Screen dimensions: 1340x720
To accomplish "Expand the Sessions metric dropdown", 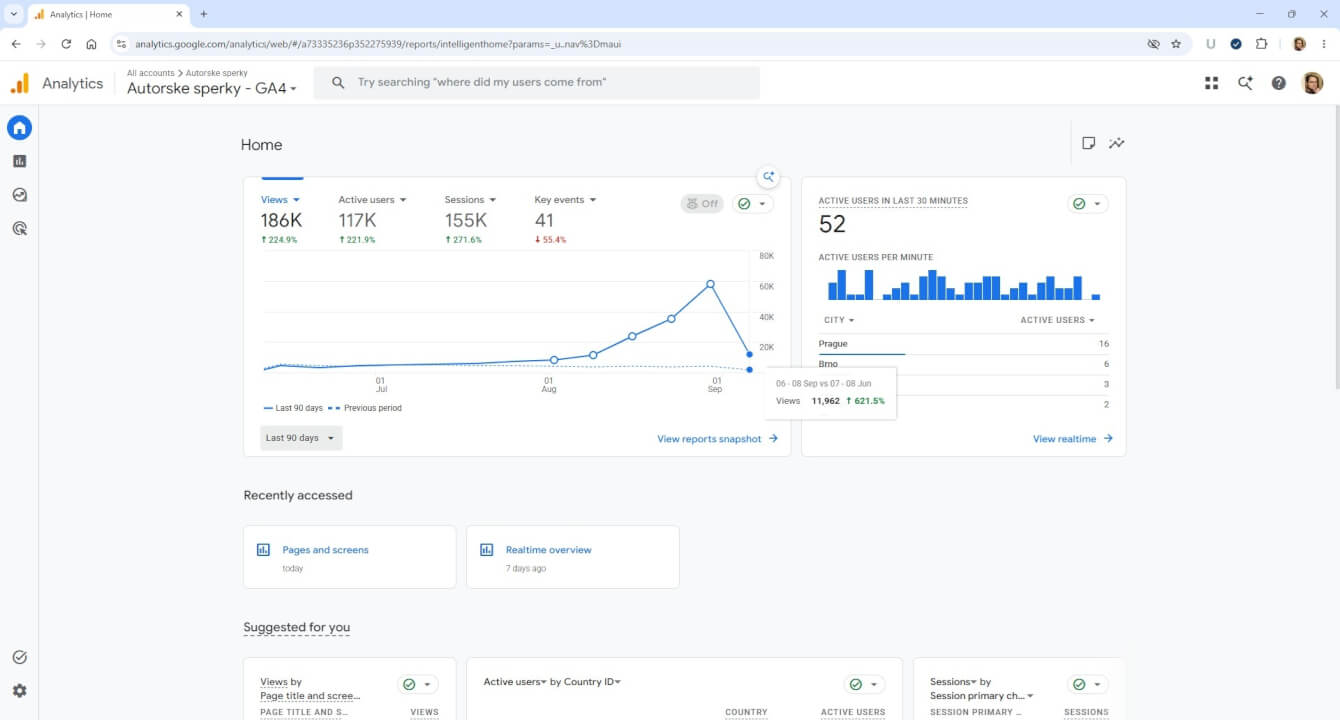I will point(471,200).
